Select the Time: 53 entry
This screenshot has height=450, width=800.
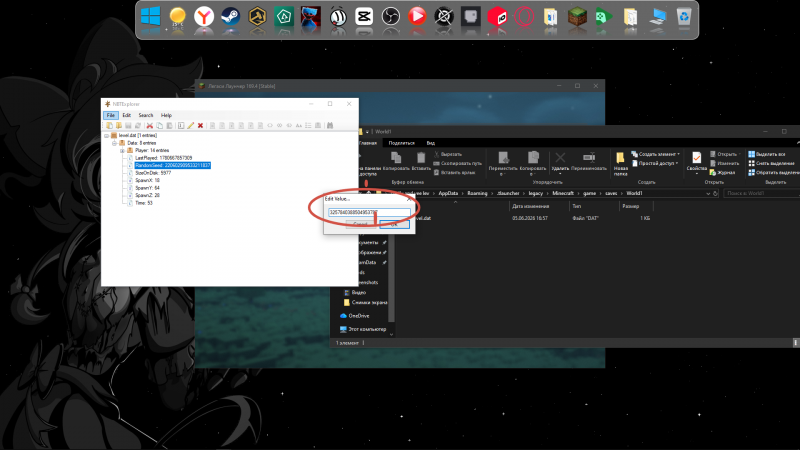pos(144,203)
